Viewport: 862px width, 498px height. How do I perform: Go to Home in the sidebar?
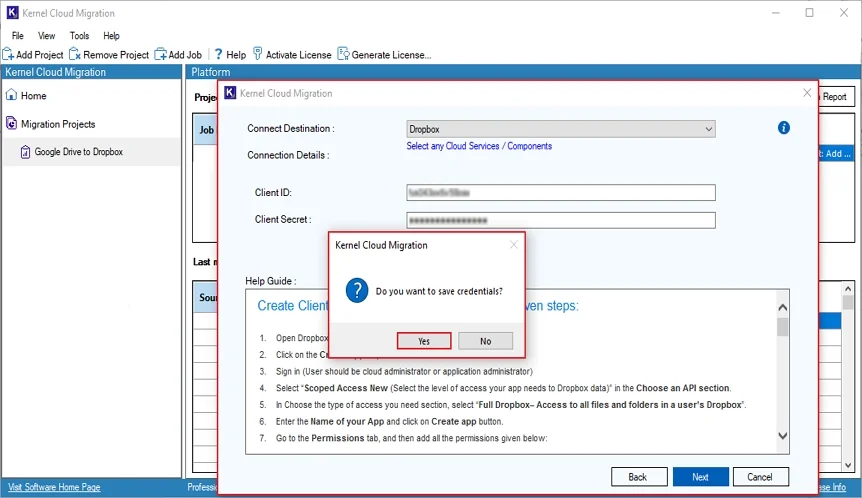26,96
